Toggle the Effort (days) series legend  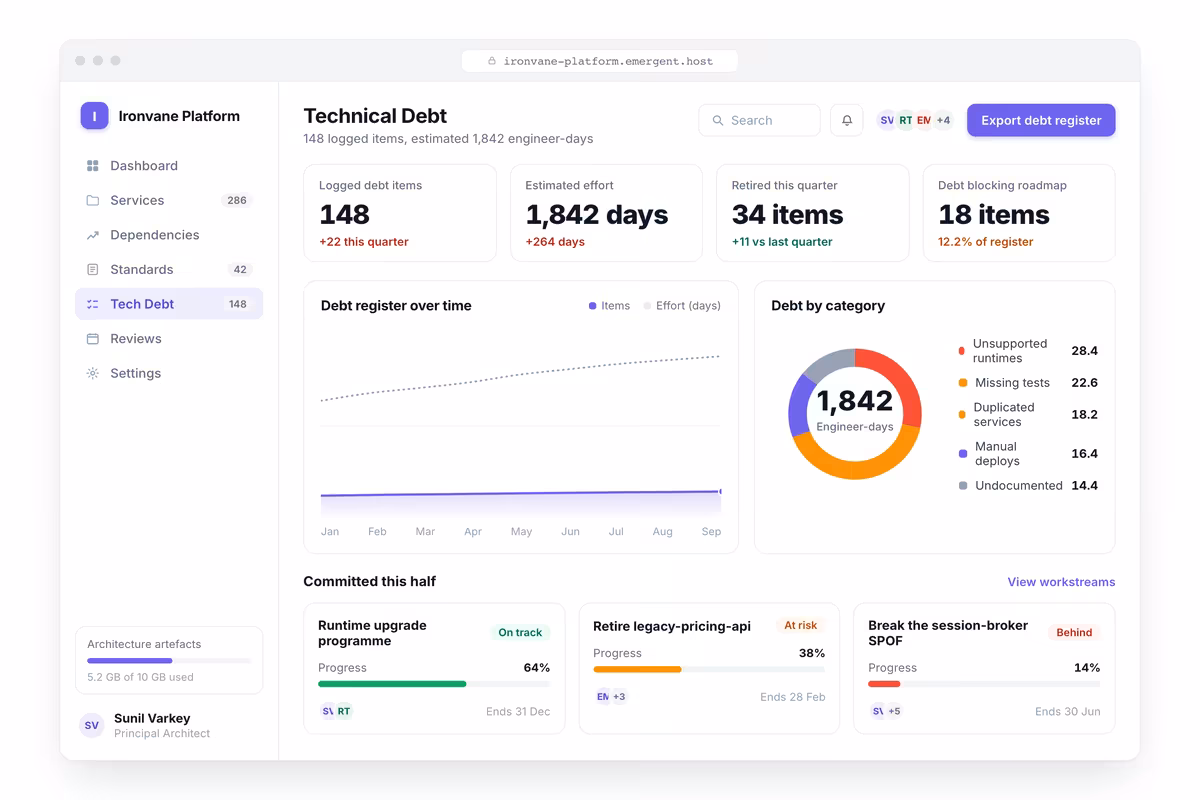(x=682, y=306)
